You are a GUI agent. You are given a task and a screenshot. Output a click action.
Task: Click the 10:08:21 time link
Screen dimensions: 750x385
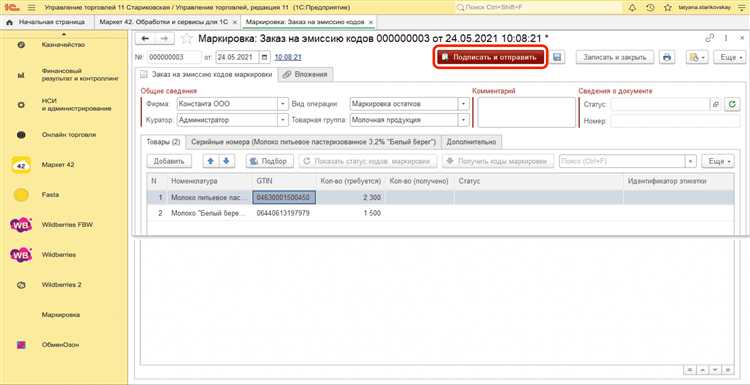click(x=288, y=57)
